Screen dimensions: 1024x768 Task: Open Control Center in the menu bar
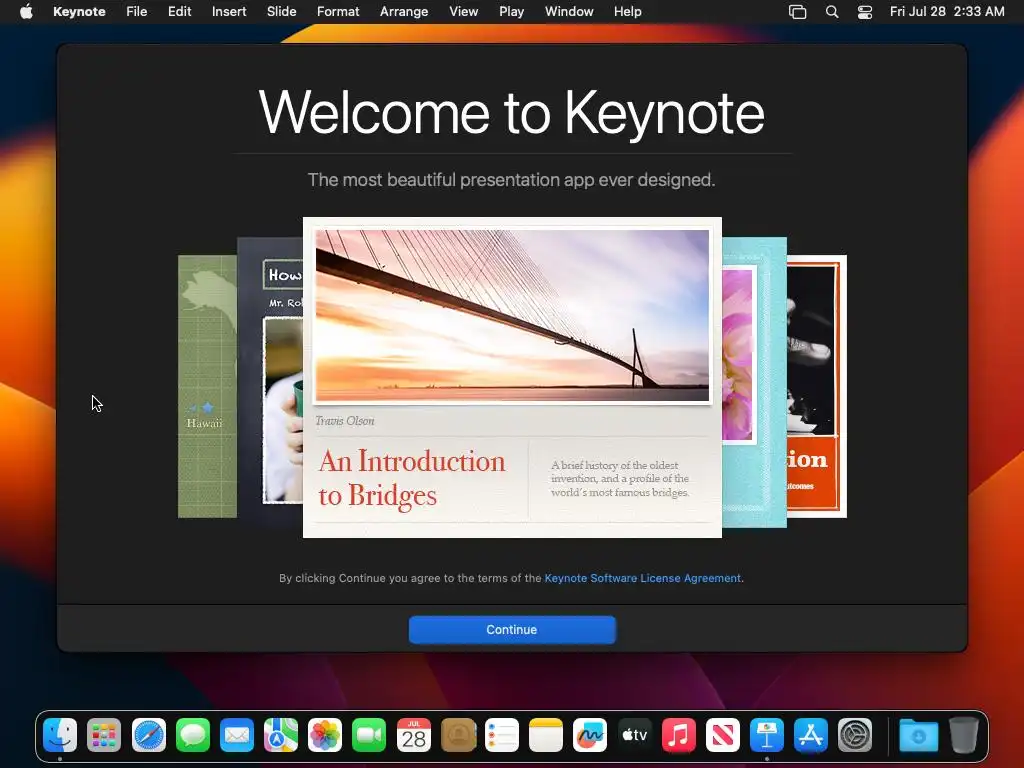[x=865, y=12]
